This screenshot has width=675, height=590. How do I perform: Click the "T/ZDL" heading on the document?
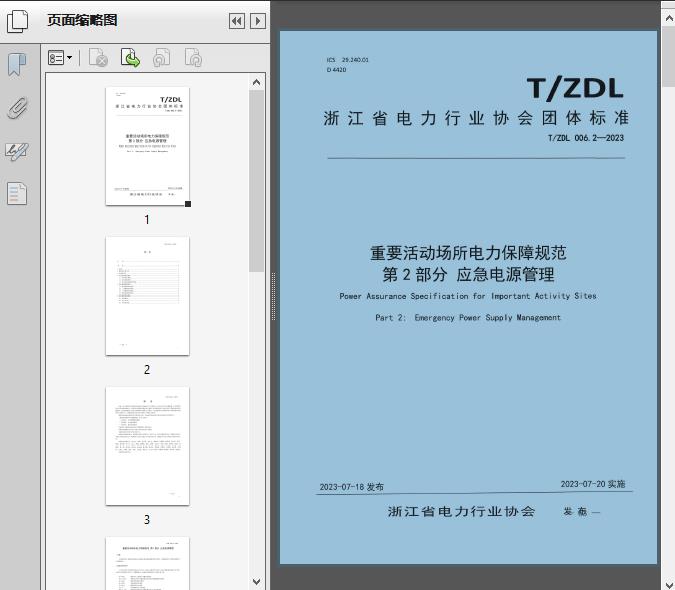575,89
